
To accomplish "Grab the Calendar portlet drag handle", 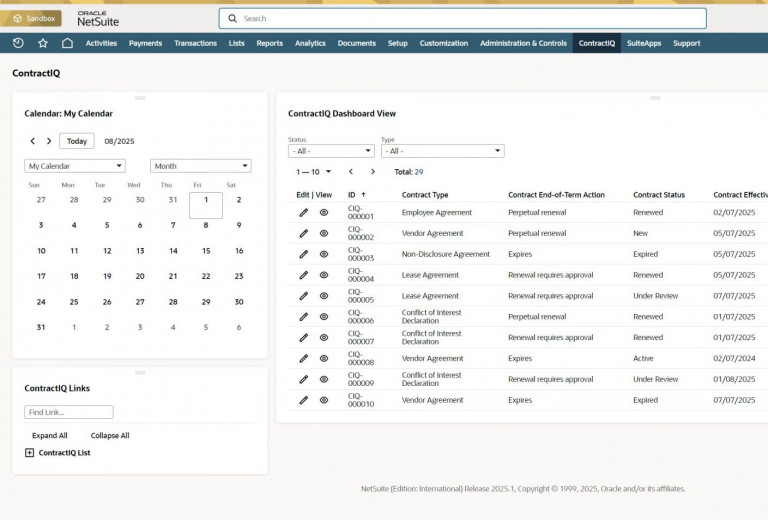I will (140, 98).
